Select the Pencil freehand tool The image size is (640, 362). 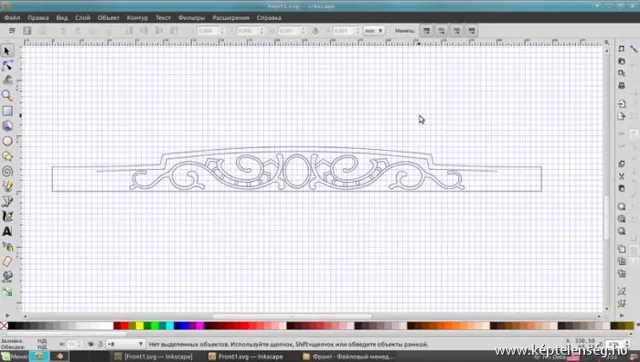7,186
